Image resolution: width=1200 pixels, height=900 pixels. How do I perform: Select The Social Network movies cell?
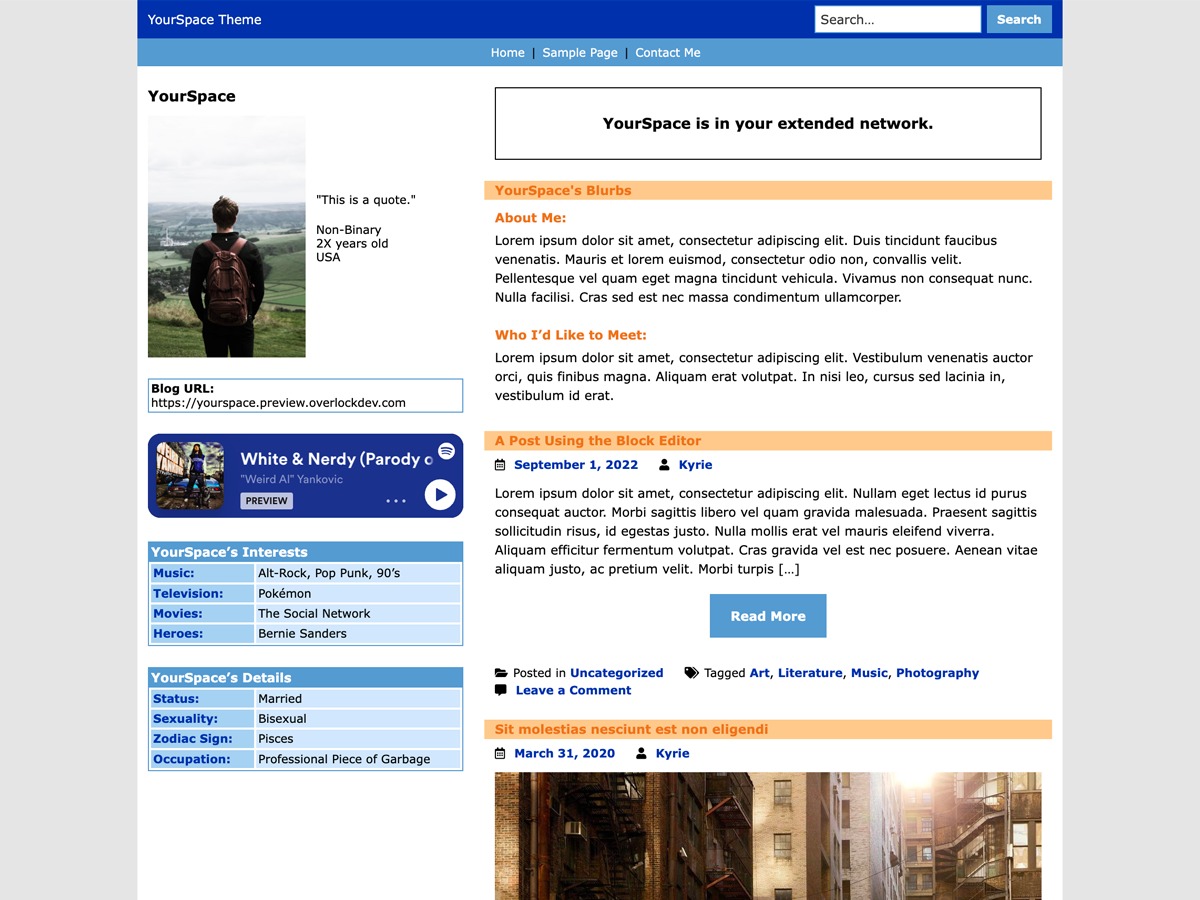coord(359,614)
